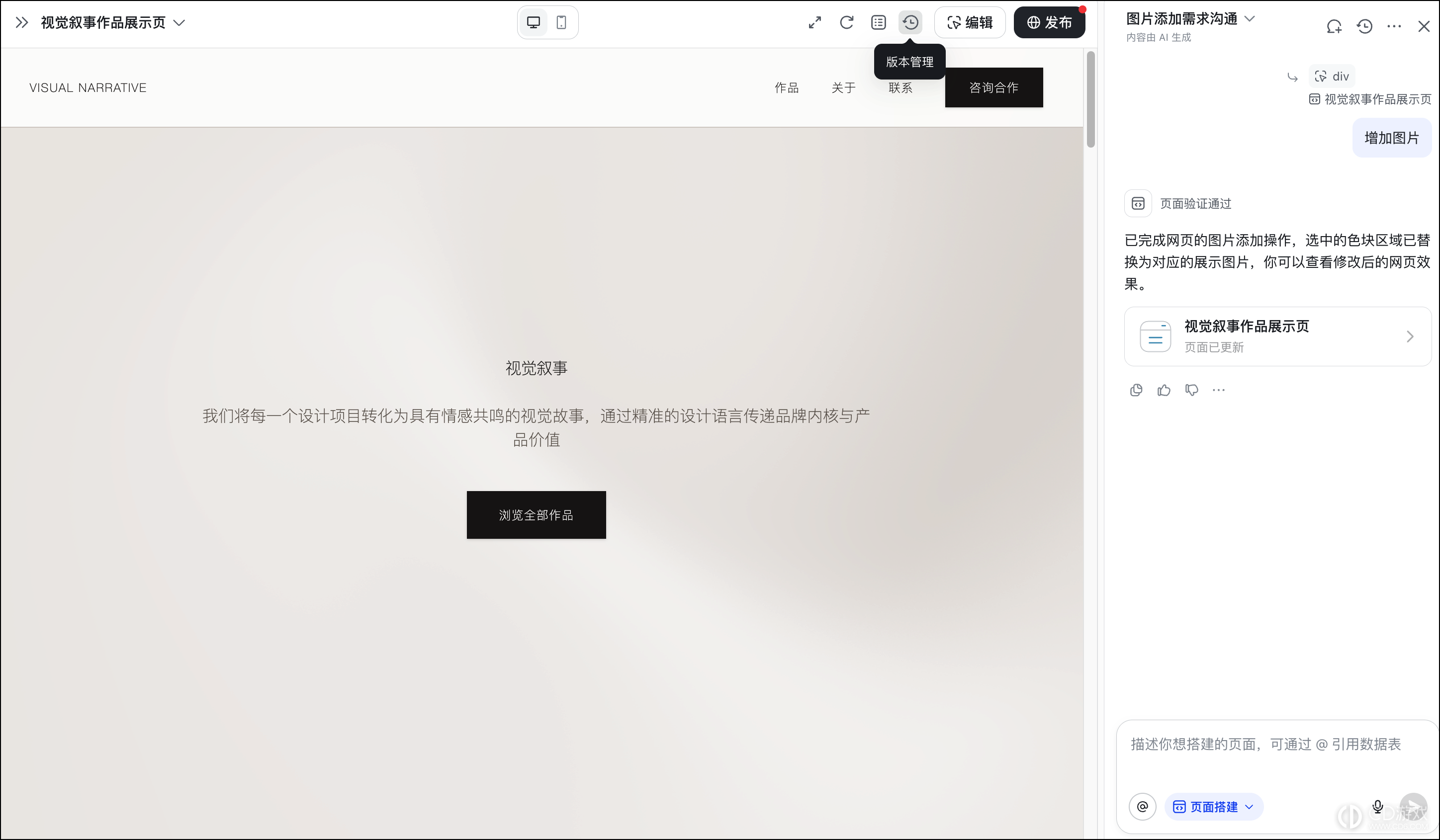Switch to desktop preview mode

[x=533, y=23]
